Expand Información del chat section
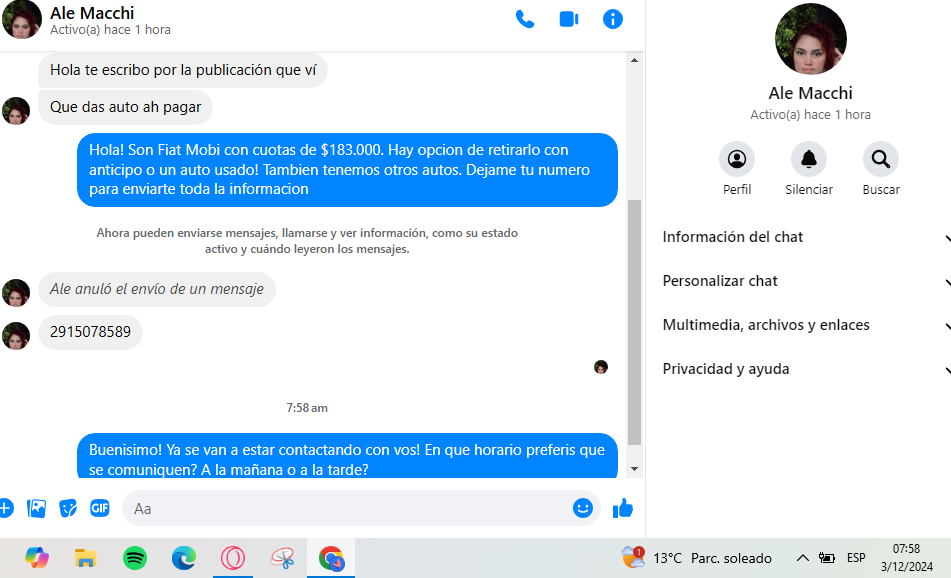Image resolution: width=951 pixels, height=578 pixels. [x=807, y=237]
